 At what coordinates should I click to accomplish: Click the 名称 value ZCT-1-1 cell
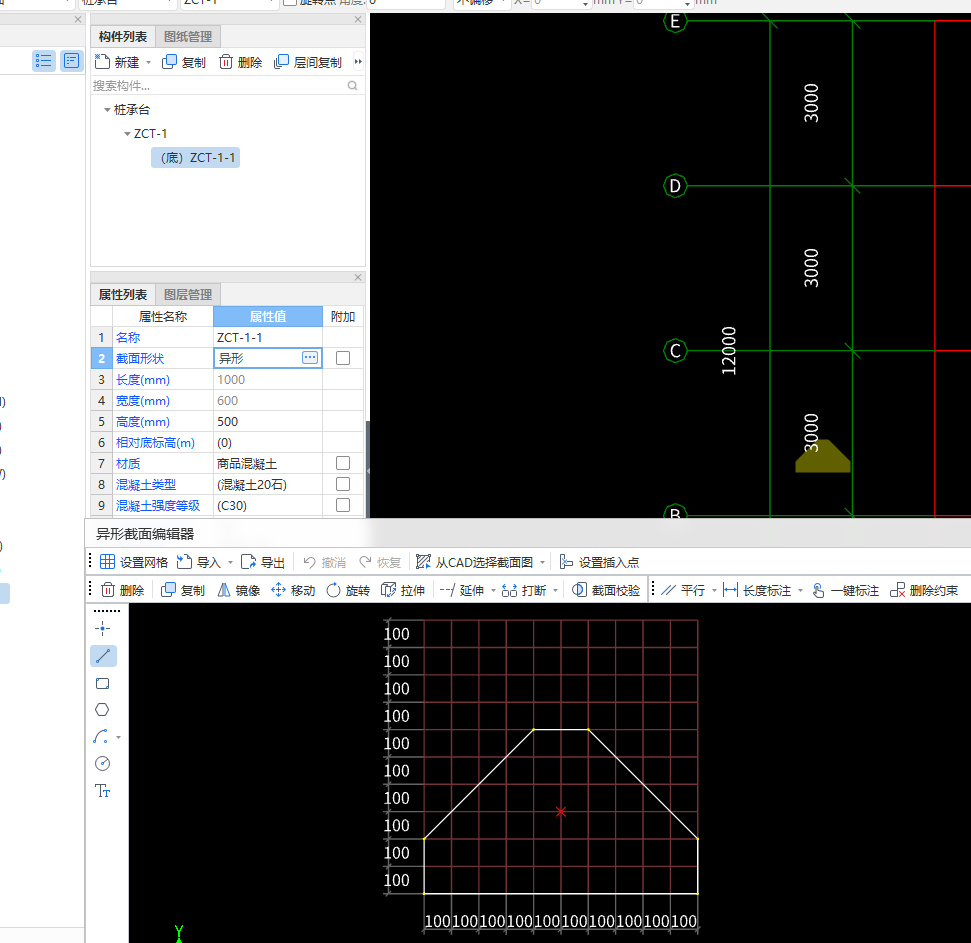coord(268,337)
